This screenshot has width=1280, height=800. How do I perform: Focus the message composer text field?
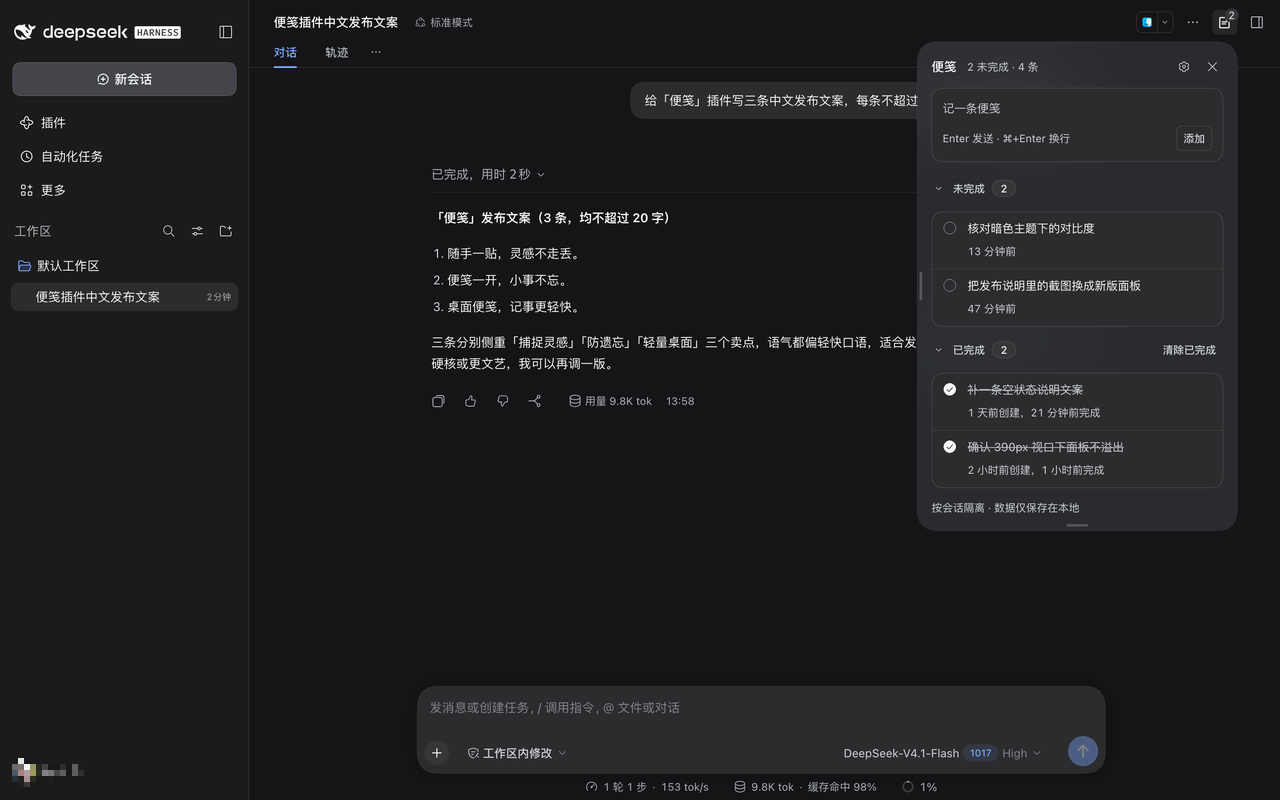pyautogui.click(x=760, y=708)
